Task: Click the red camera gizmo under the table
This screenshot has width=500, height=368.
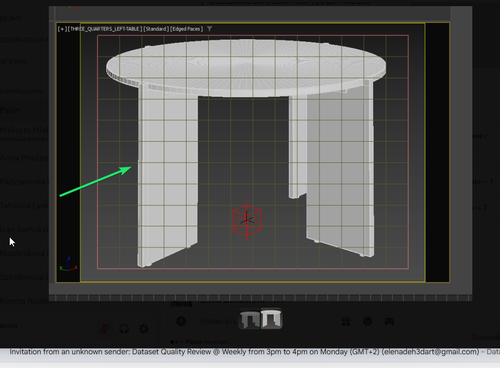Action: pyautogui.click(x=246, y=220)
